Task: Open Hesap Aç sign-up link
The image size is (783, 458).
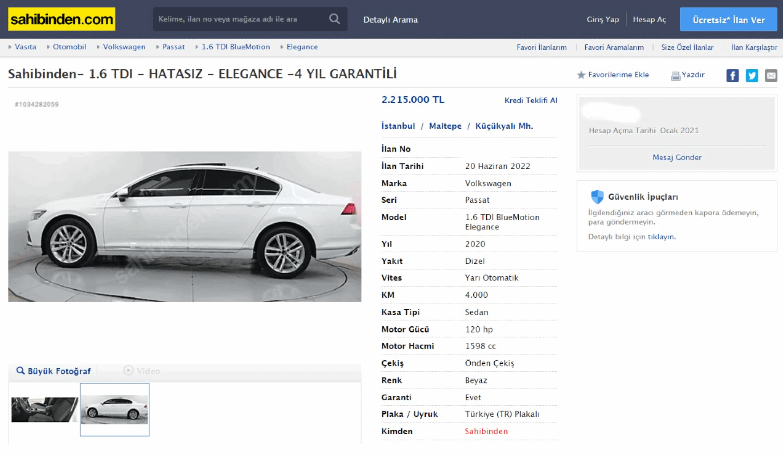Action: (649, 19)
